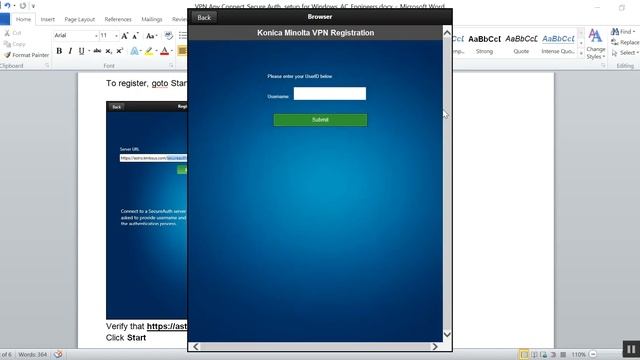Click Repeat icon in Quick Access Toolbar
This screenshot has width=640, height=360.
[23, 6]
